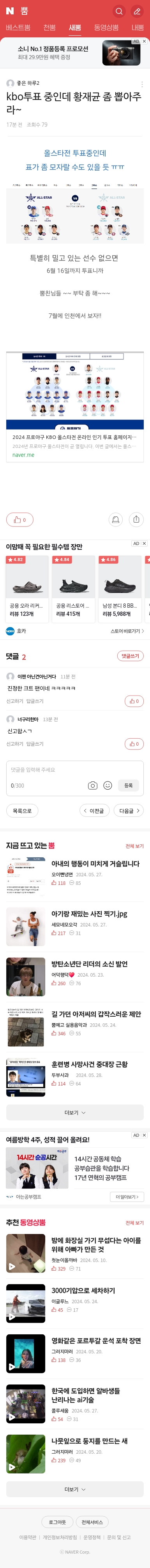
Task: Switch to the 베스트뿜 tab
Action: tap(18, 27)
